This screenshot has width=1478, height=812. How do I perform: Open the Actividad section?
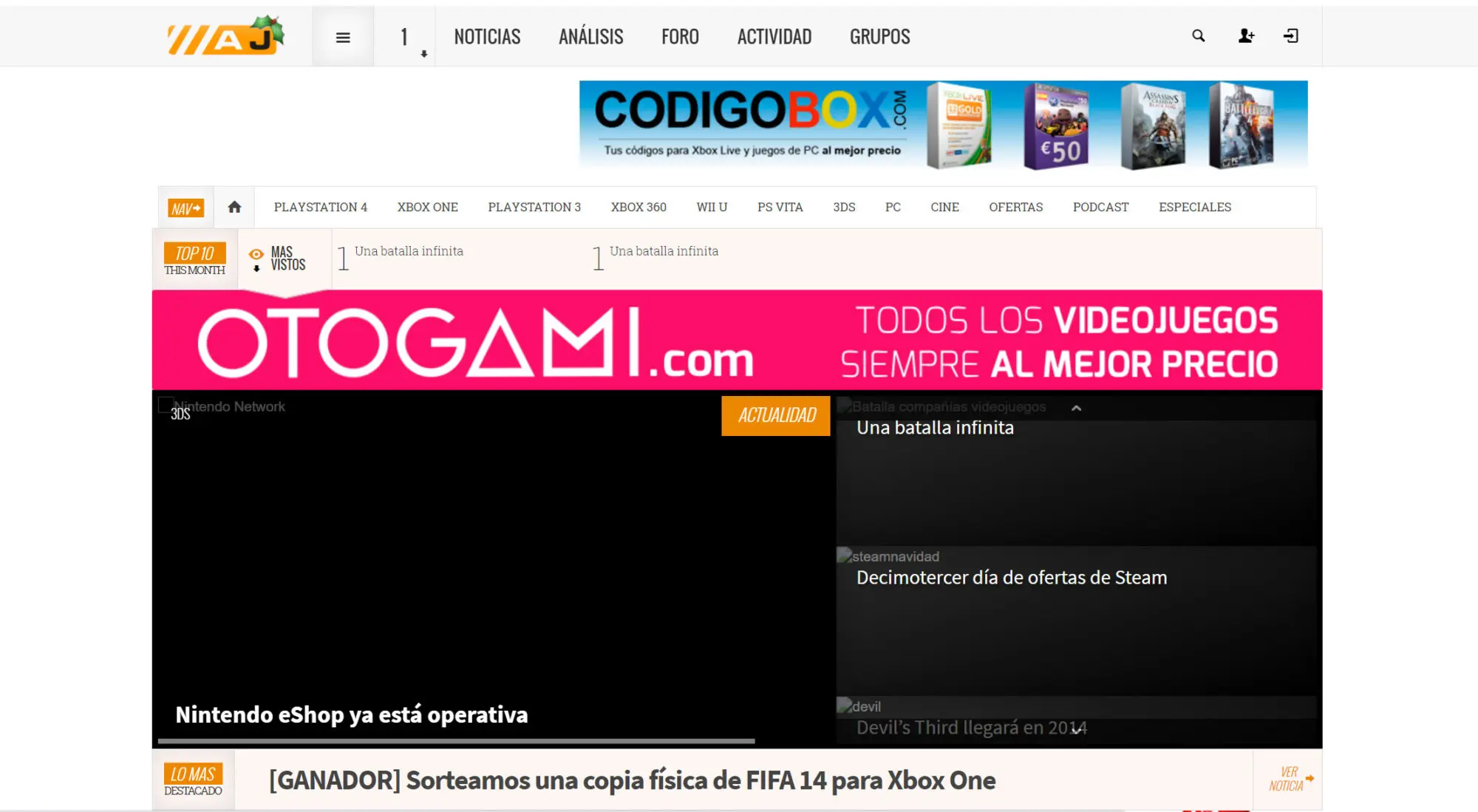[x=774, y=36]
